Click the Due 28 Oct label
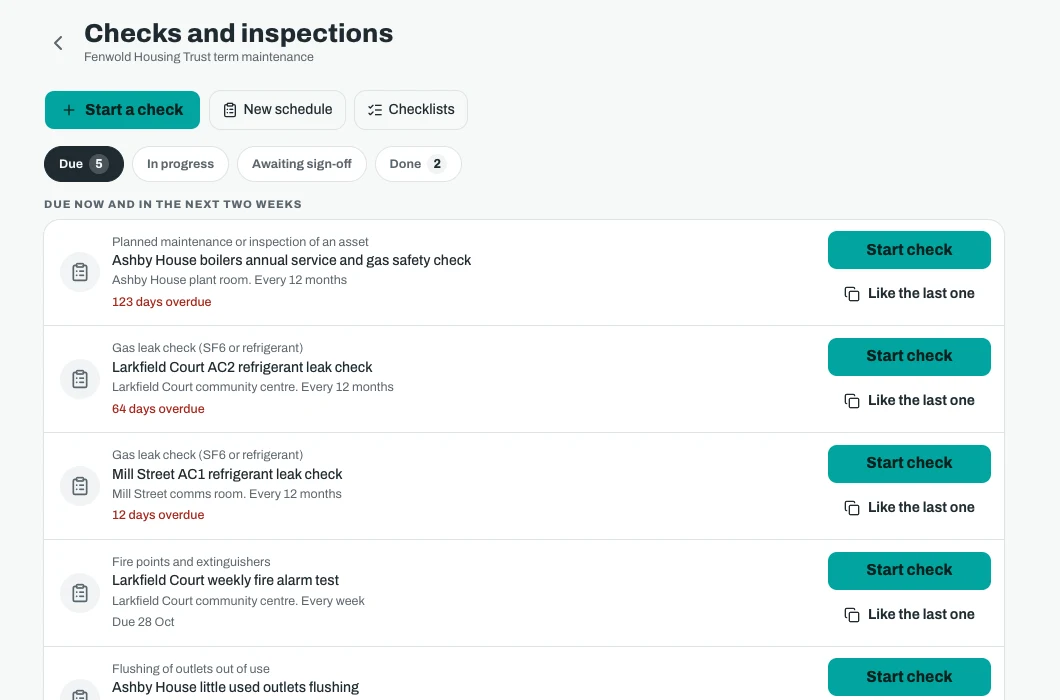The image size is (1060, 700). click(143, 622)
